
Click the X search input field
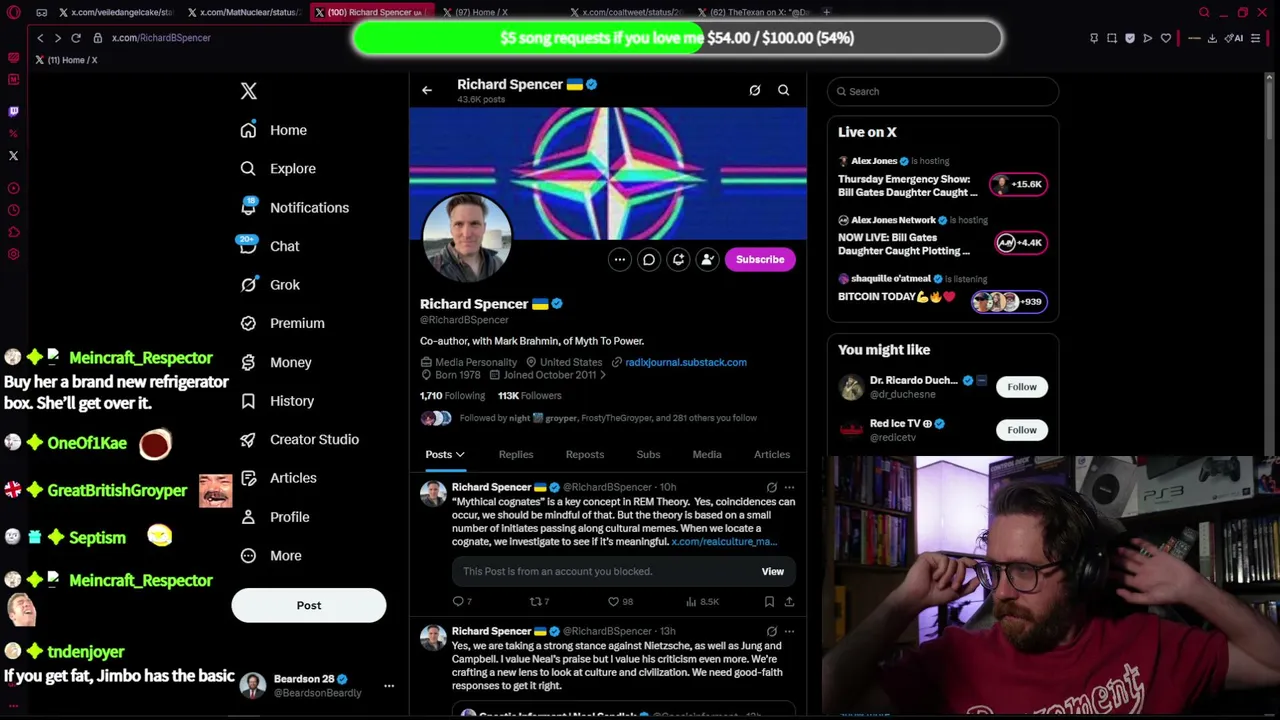(943, 91)
